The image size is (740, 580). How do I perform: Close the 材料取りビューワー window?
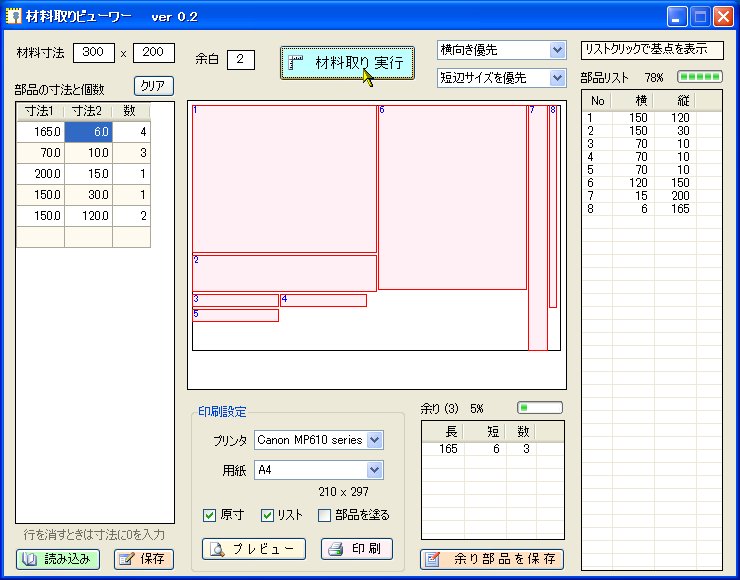[723, 17]
